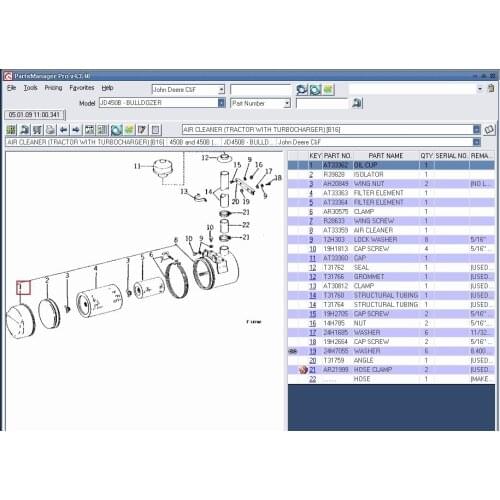Click key link 8 for AIR CLEANER
The width and height of the screenshot is (500, 500).
(x=311, y=231)
